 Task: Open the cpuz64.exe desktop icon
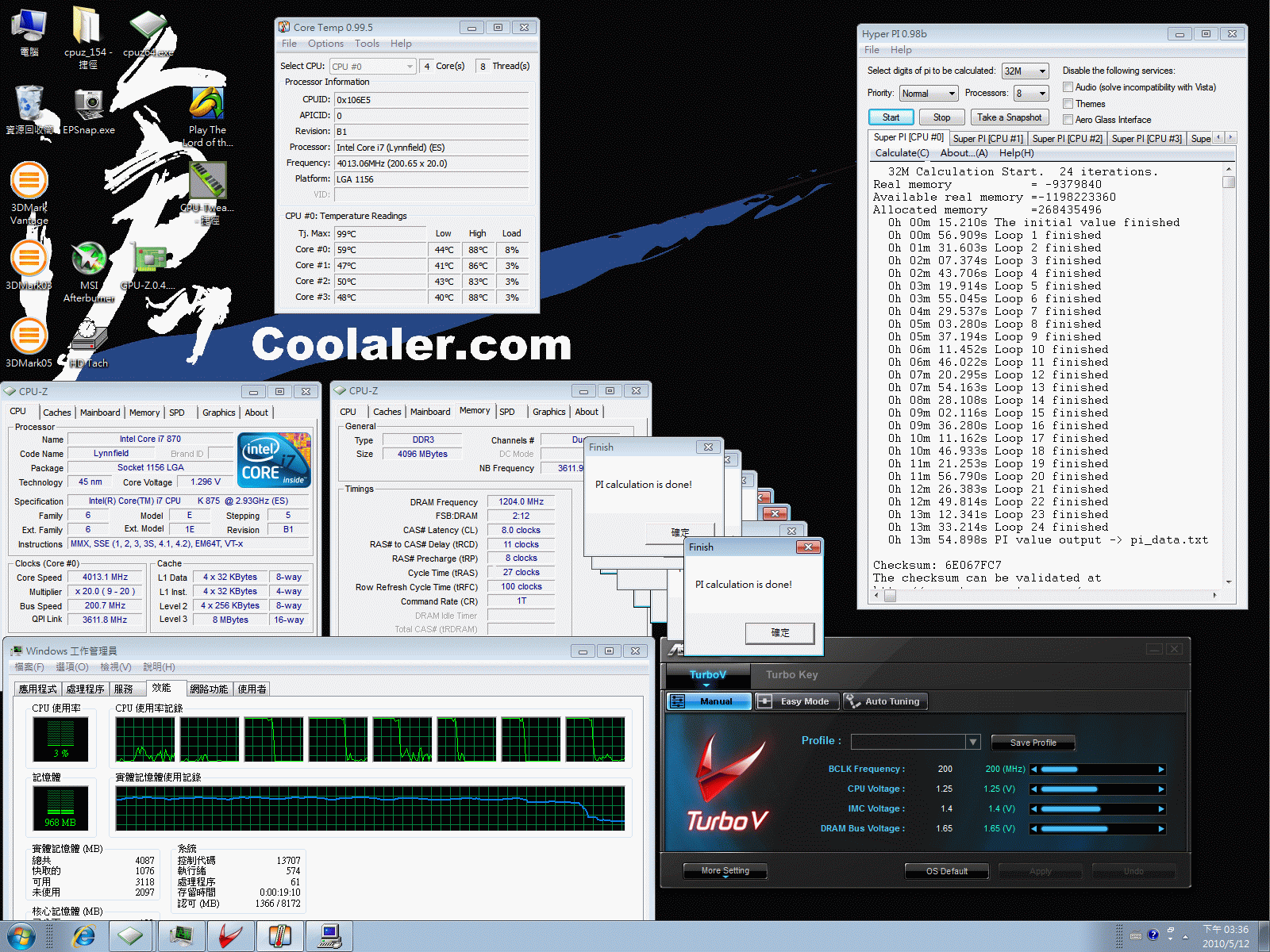tap(148, 34)
